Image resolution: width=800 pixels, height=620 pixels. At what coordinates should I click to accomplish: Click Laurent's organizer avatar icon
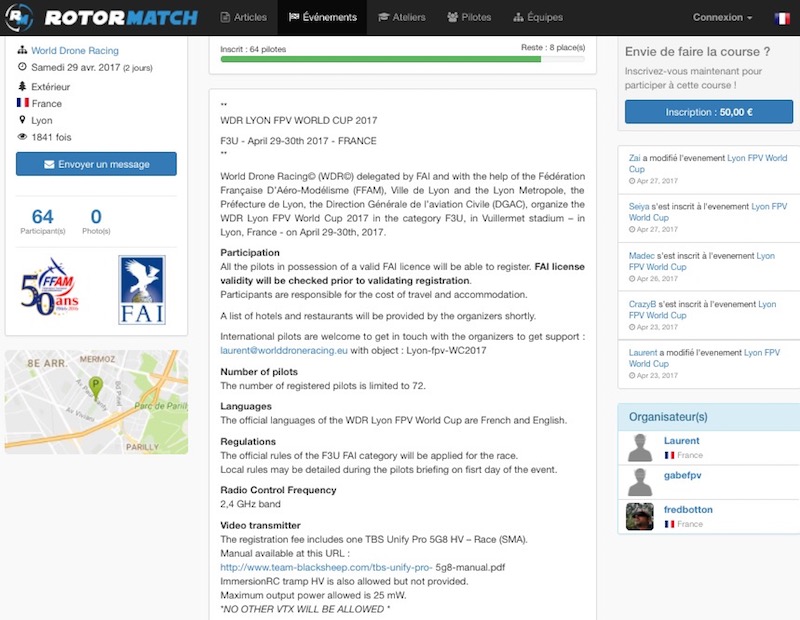click(640, 447)
